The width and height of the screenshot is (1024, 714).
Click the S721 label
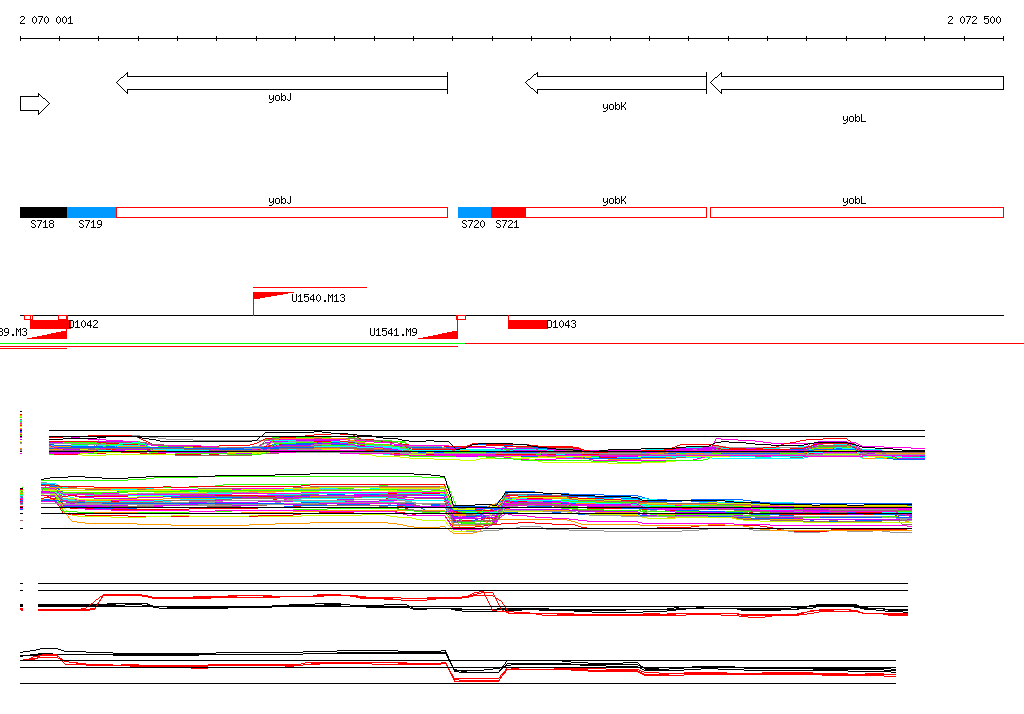tap(507, 224)
